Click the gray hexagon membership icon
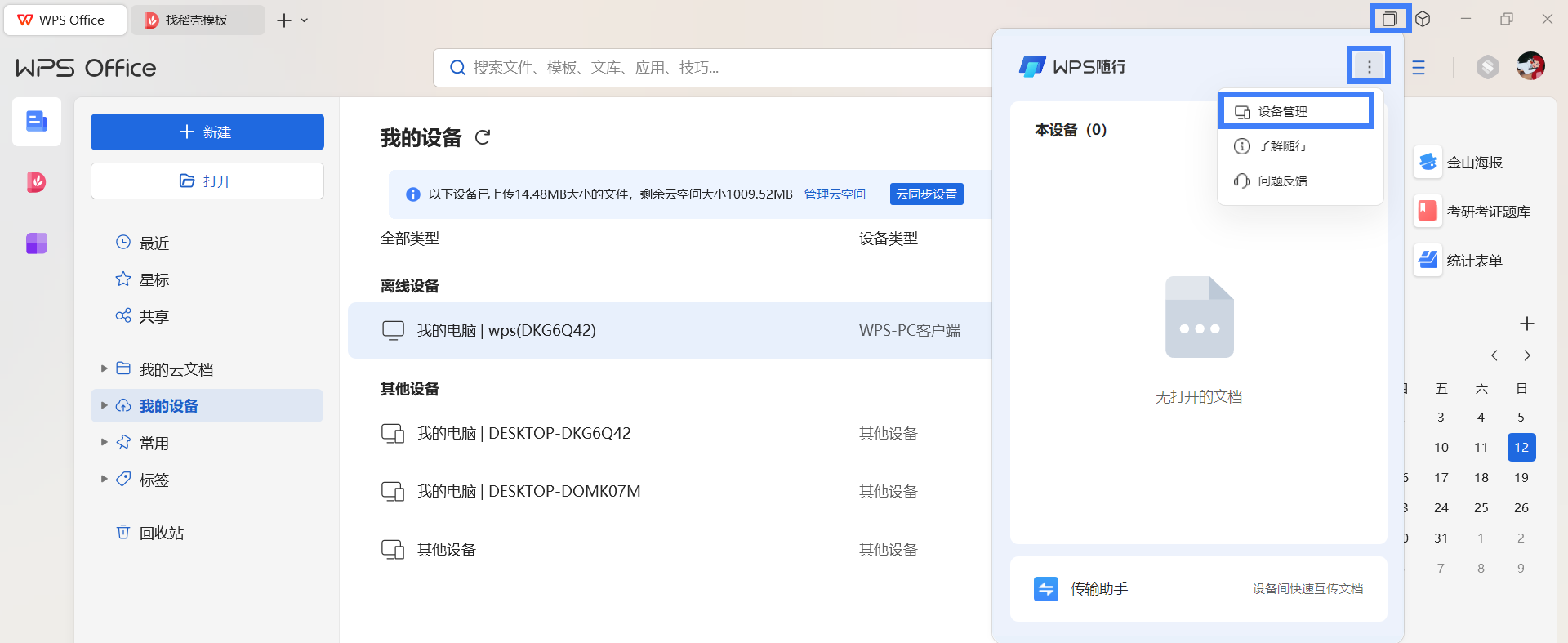 coord(1488,67)
